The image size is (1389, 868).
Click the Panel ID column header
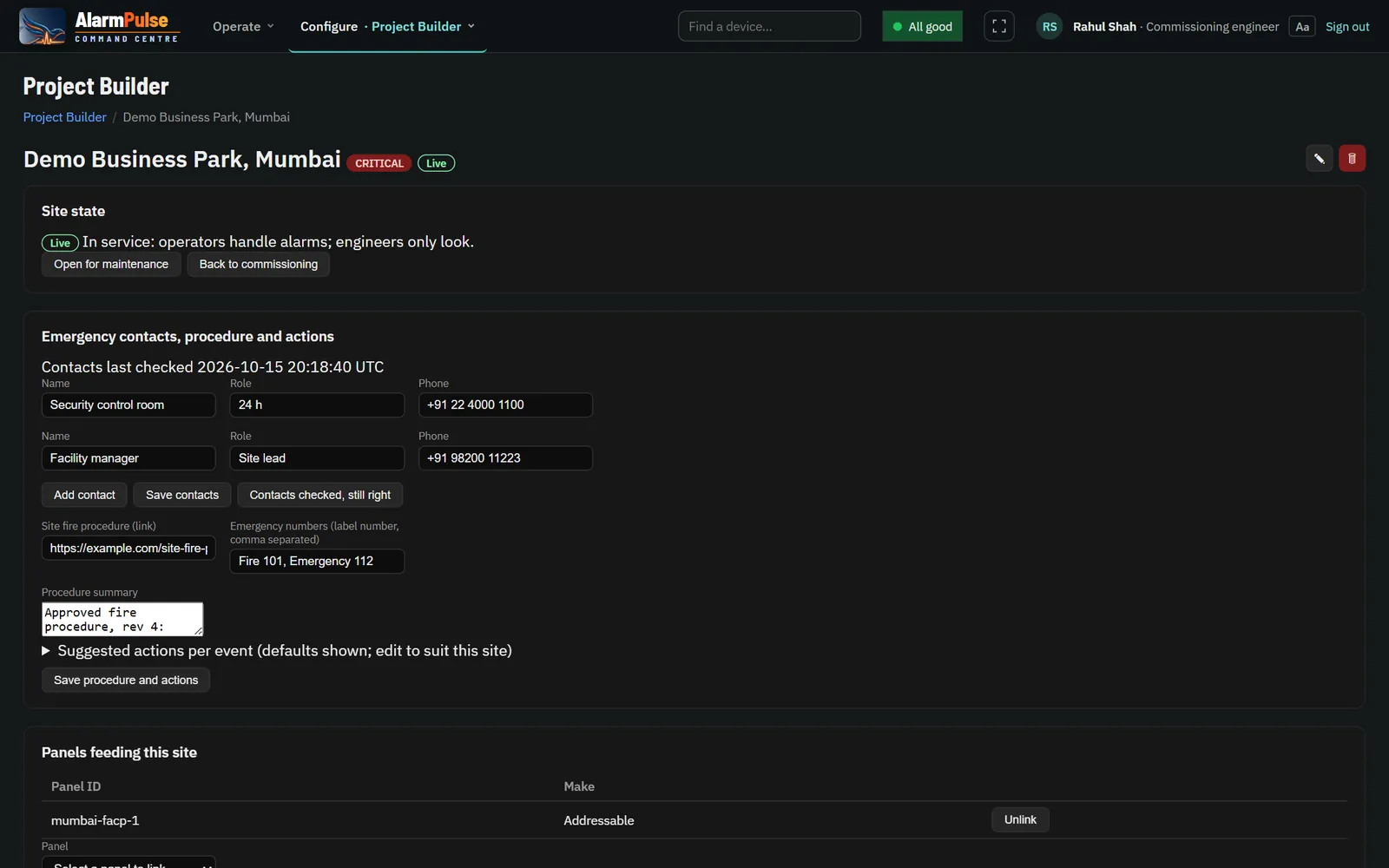tap(76, 786)
